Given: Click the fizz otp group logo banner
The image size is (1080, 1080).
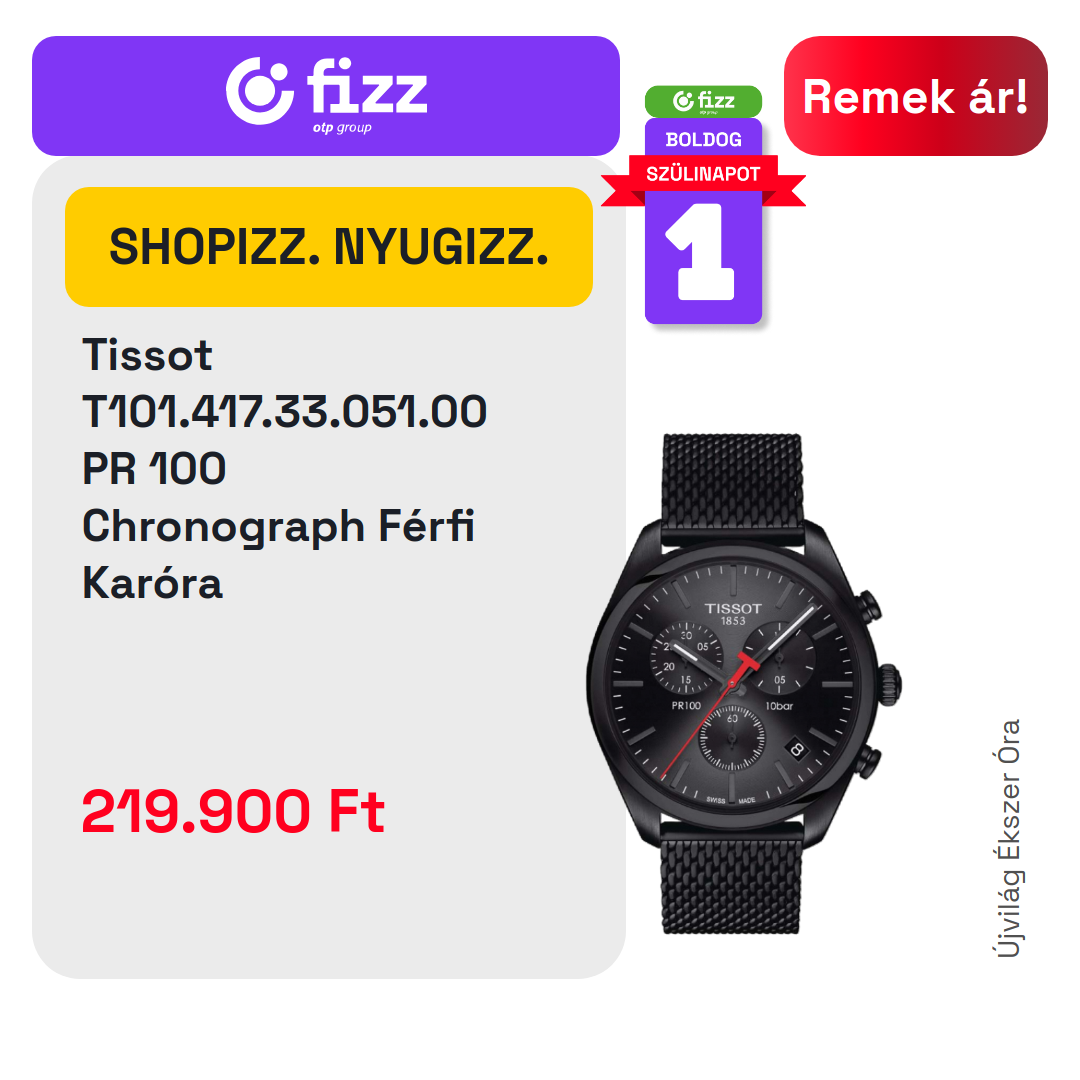Looking at the screenshot, I should click(x=326, y=96).
